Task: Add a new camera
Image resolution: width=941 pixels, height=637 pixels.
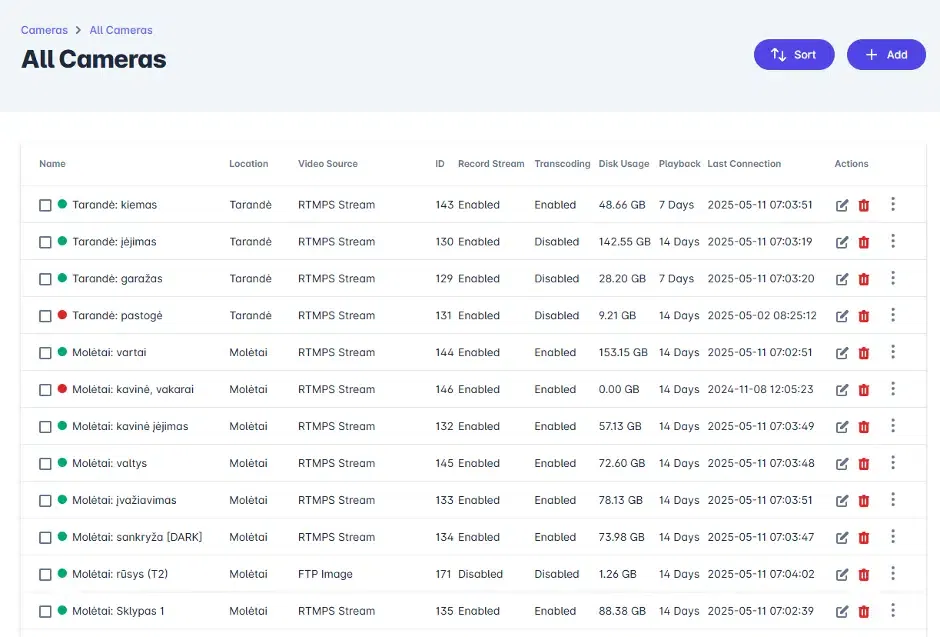Action: pos(886,54)
